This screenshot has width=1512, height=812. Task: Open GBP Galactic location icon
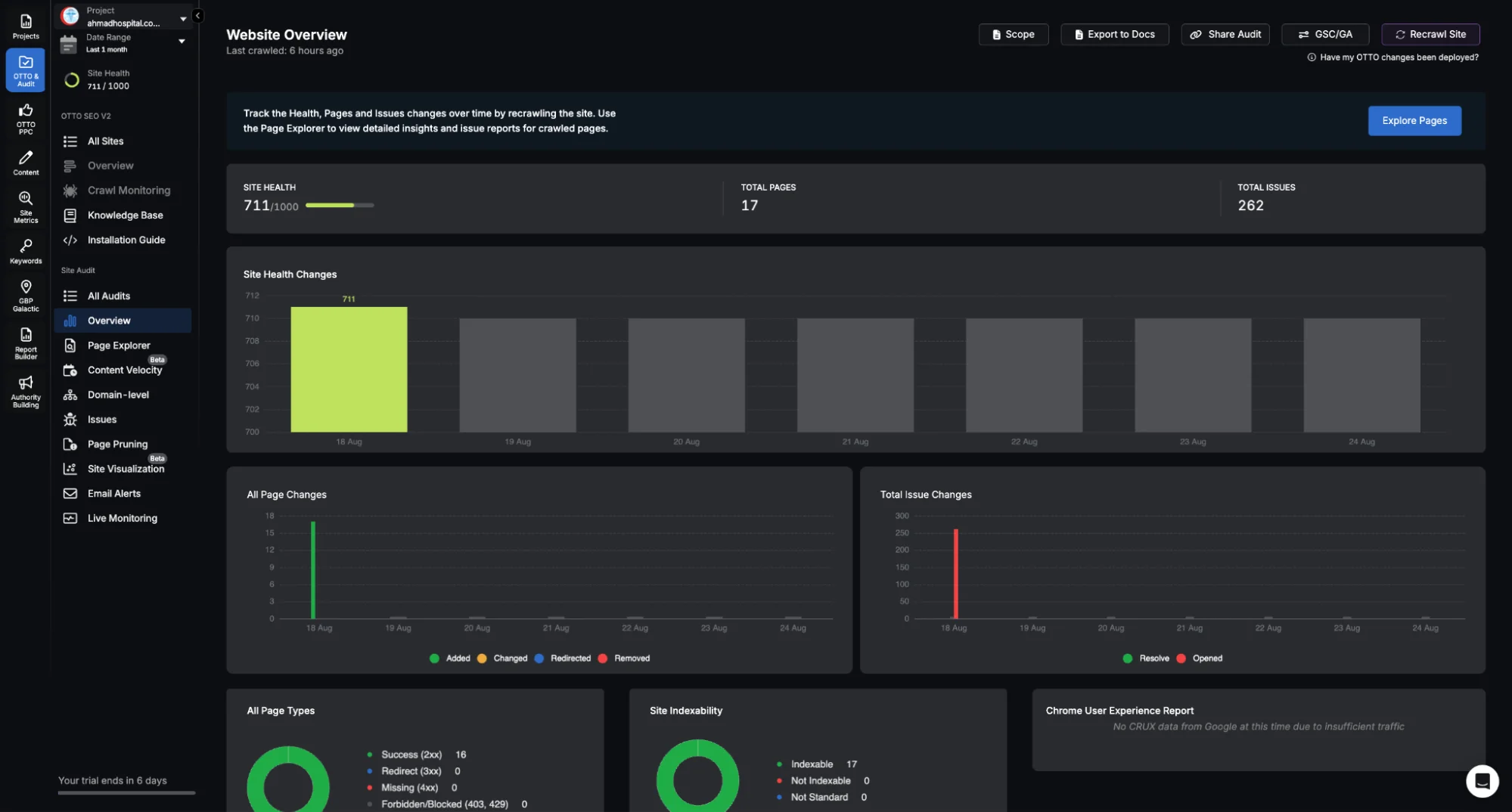[26, 295]
